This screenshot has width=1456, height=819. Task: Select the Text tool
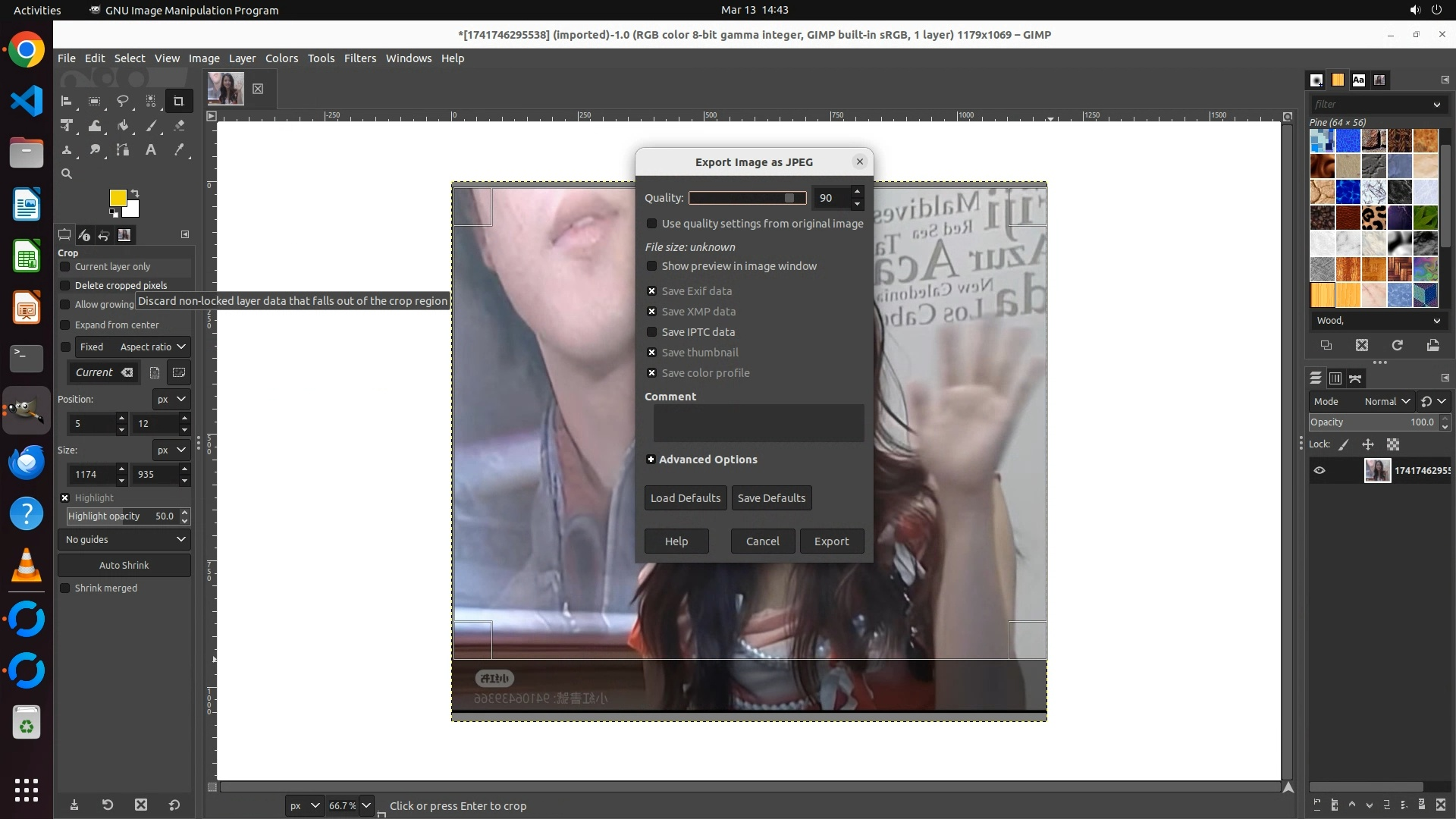point(151,150)
